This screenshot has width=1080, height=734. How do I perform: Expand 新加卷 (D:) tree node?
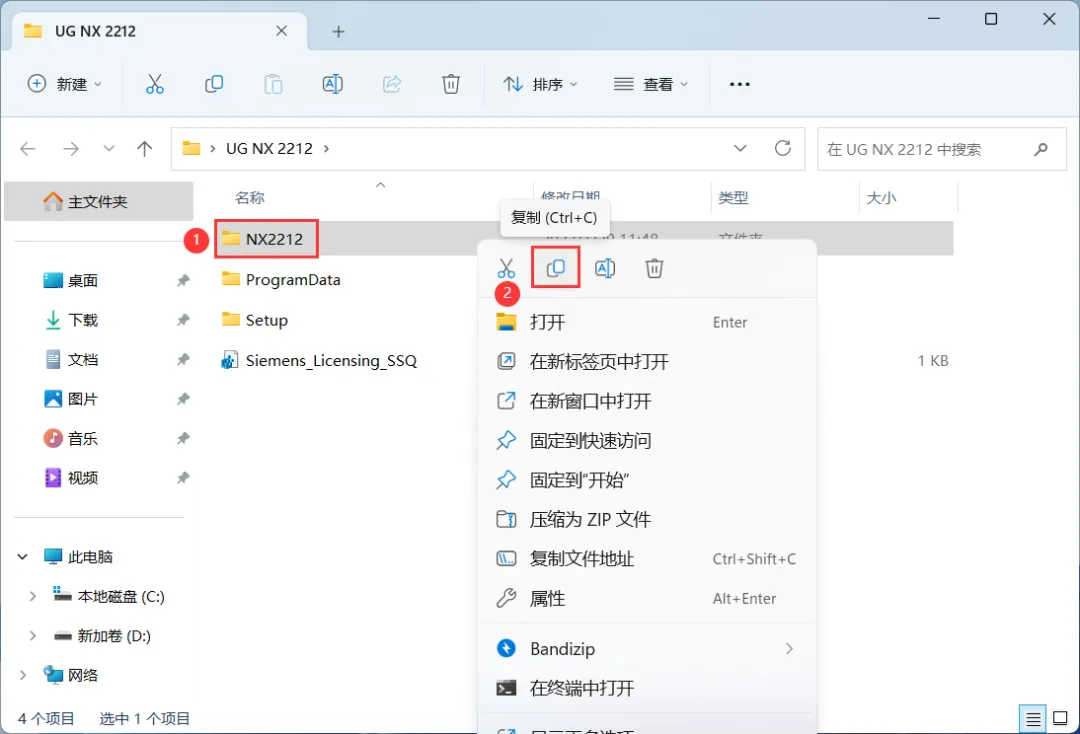pyautogui.click(x=32, y=636)
